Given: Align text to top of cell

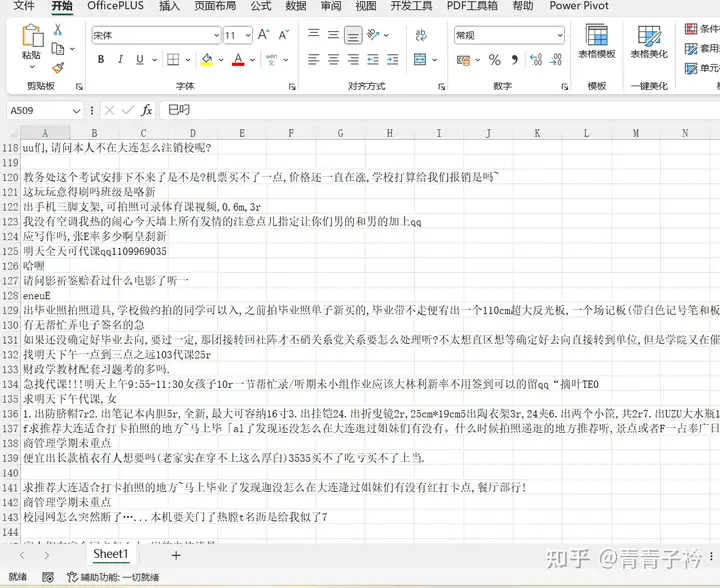Looking at the screenshot, I should pos(314,34).
